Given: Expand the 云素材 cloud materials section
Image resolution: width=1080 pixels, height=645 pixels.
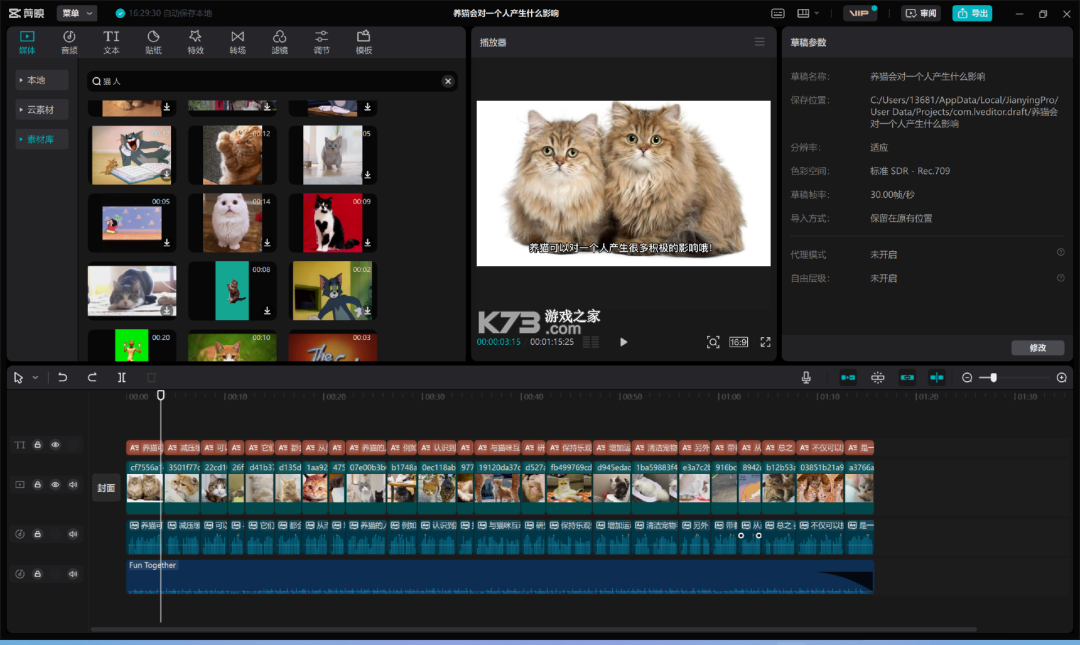Looking at the screenshot, I should tap(41, 110).
